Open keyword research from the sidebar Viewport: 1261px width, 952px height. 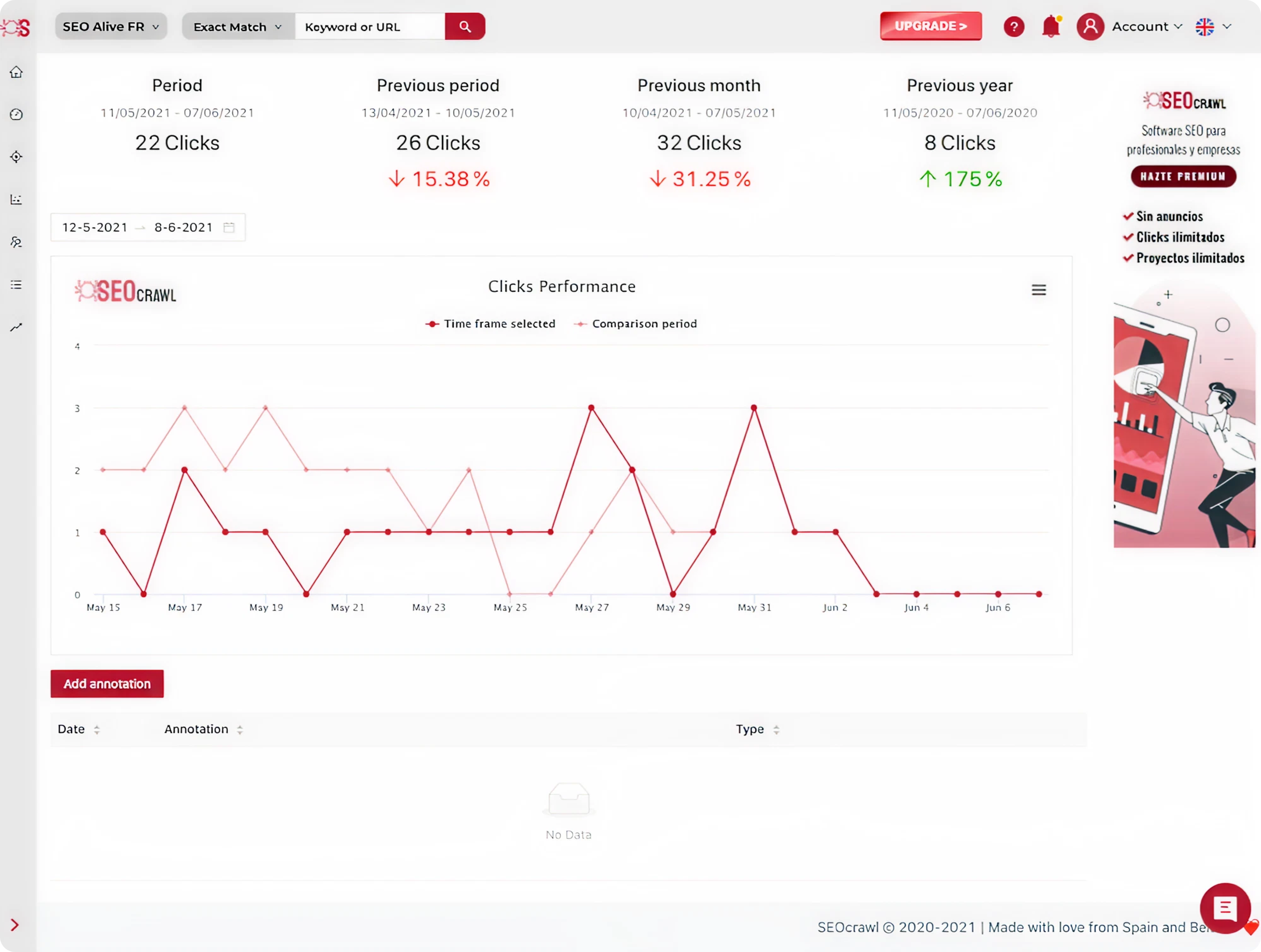pyautogui.click(x=16, y=242)
